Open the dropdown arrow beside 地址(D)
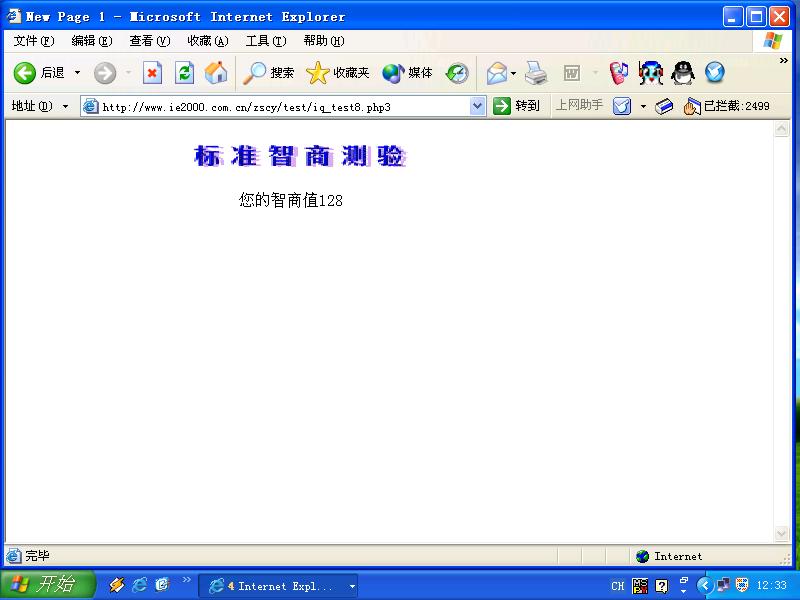 (x=65, y=107)
